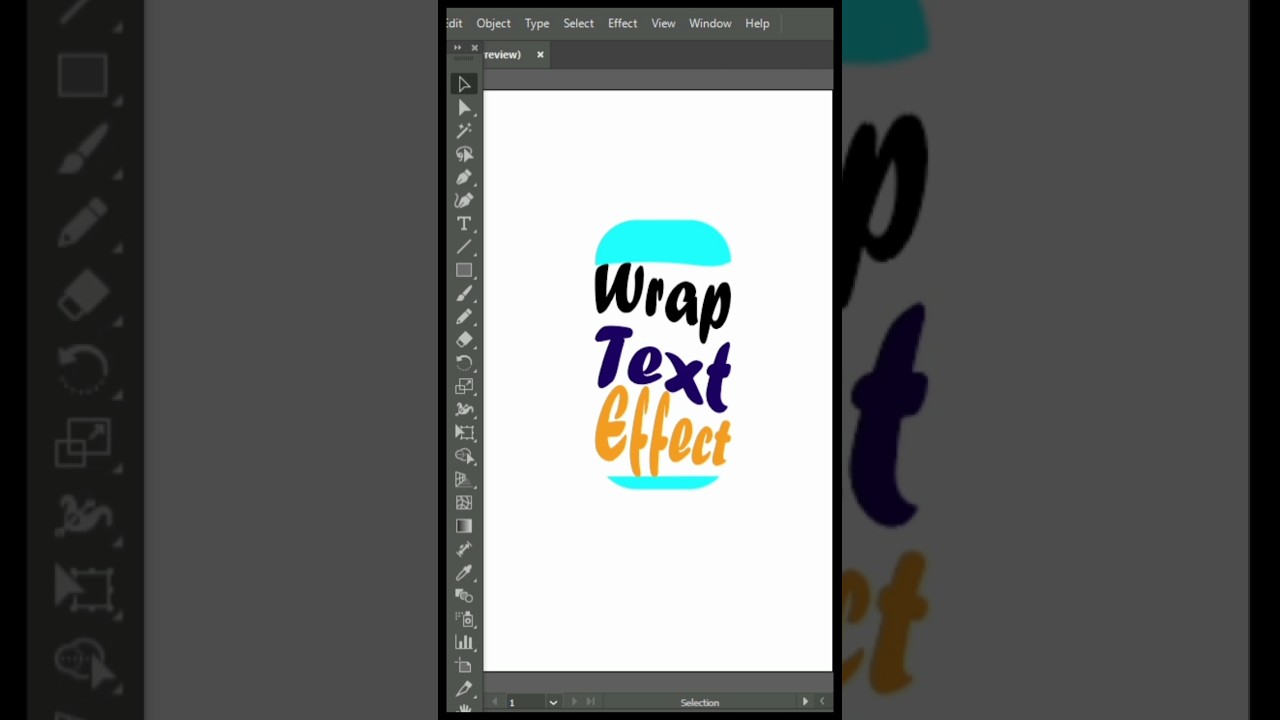
Task: Go to previous artboard
Action: [494, 702]
